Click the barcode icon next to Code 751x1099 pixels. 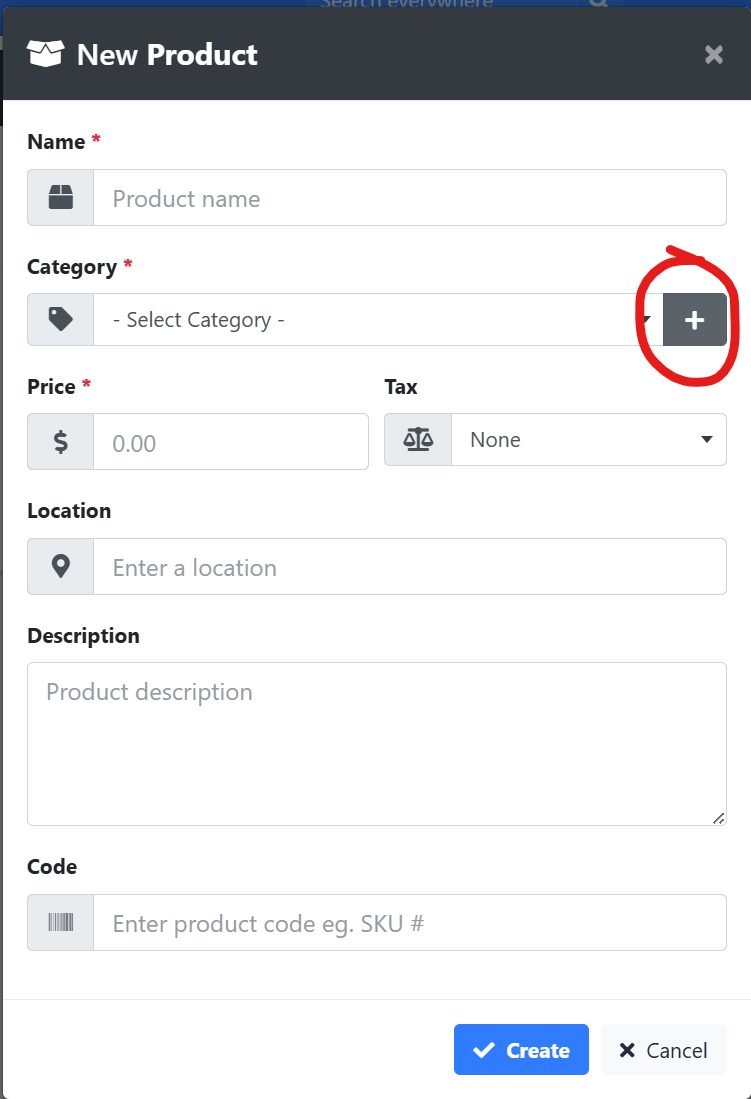(60, 922)
